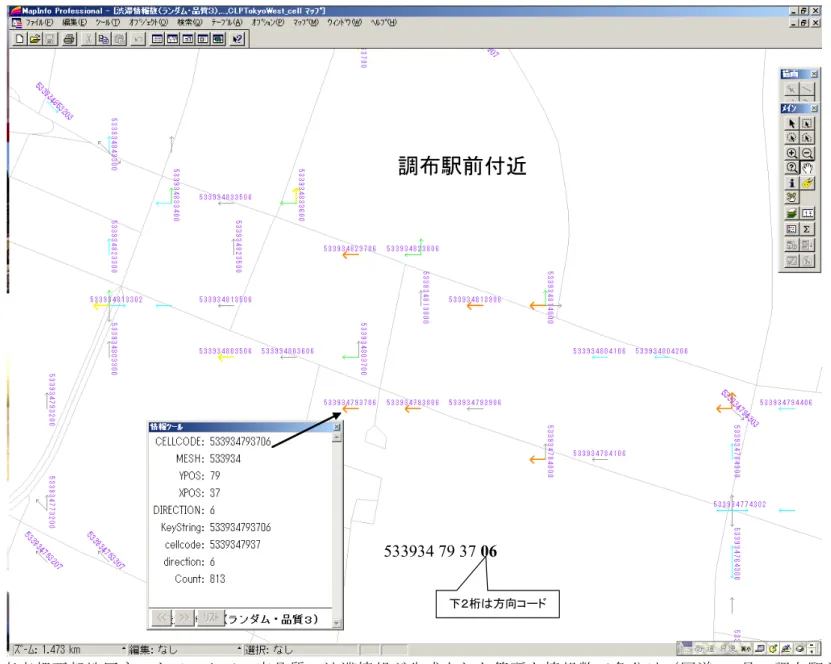This screenshot has width=831, height=664.
Task: Click the Show Legend icon
Action: tap(791, 229)
